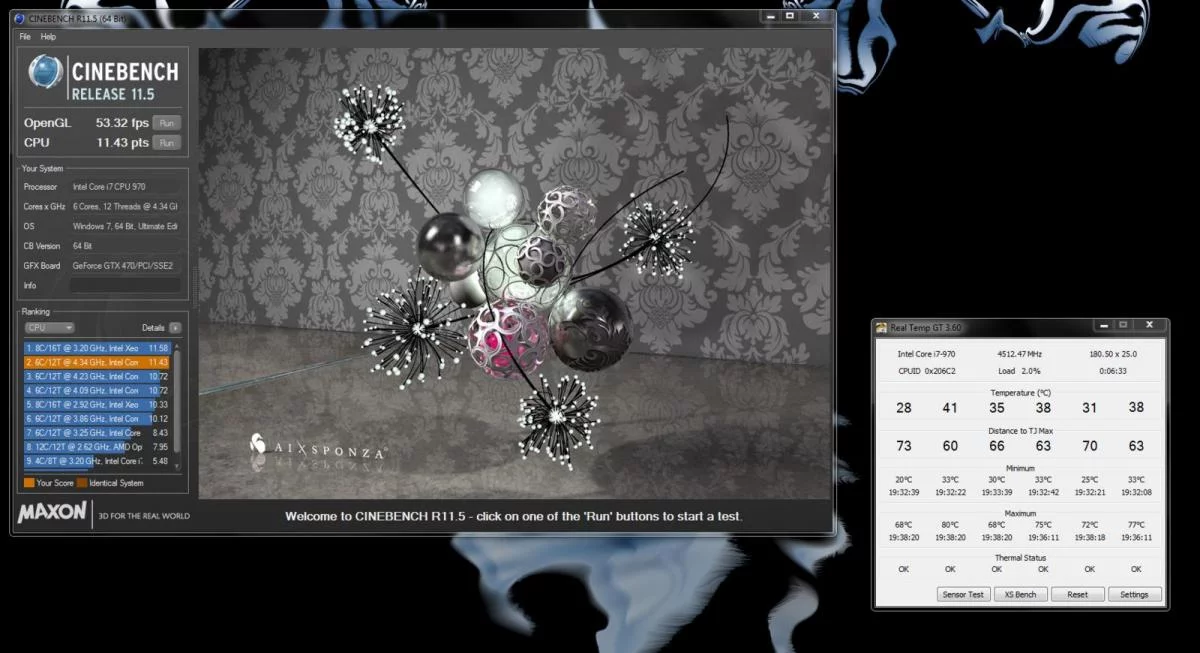Click the TJ Max distance value 60
The width and height of the screenshot is (1200, 653).
click(950, 446)
